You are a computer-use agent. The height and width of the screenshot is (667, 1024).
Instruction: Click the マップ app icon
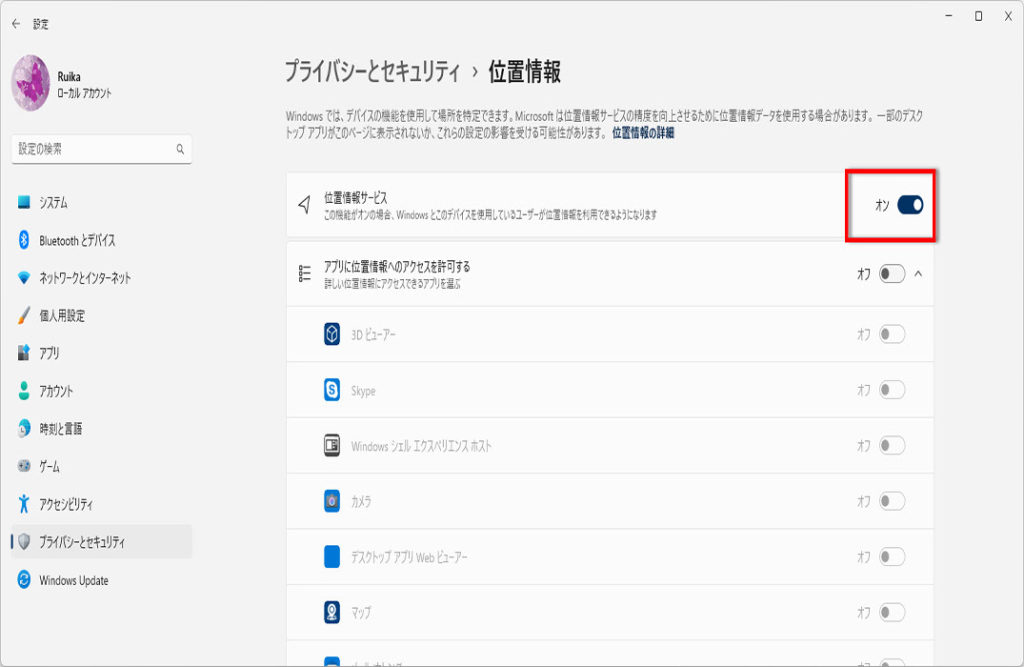pyautogui.click(x=332, y=611)
